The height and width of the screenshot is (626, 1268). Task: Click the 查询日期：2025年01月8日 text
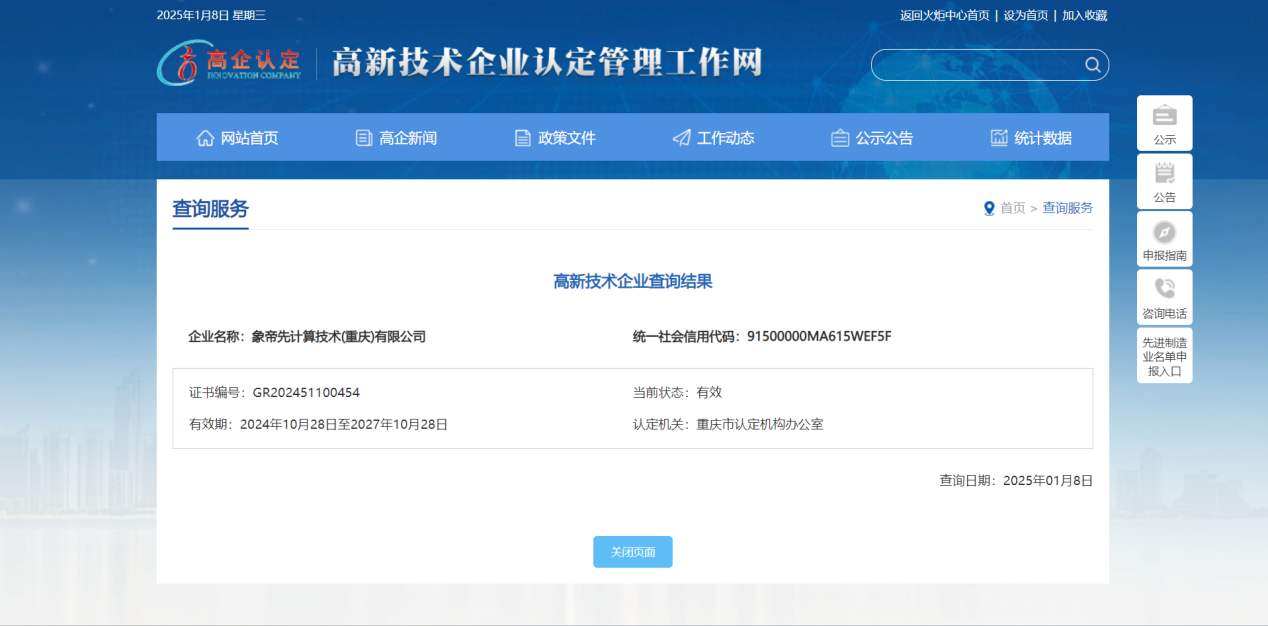[1016, 481]
